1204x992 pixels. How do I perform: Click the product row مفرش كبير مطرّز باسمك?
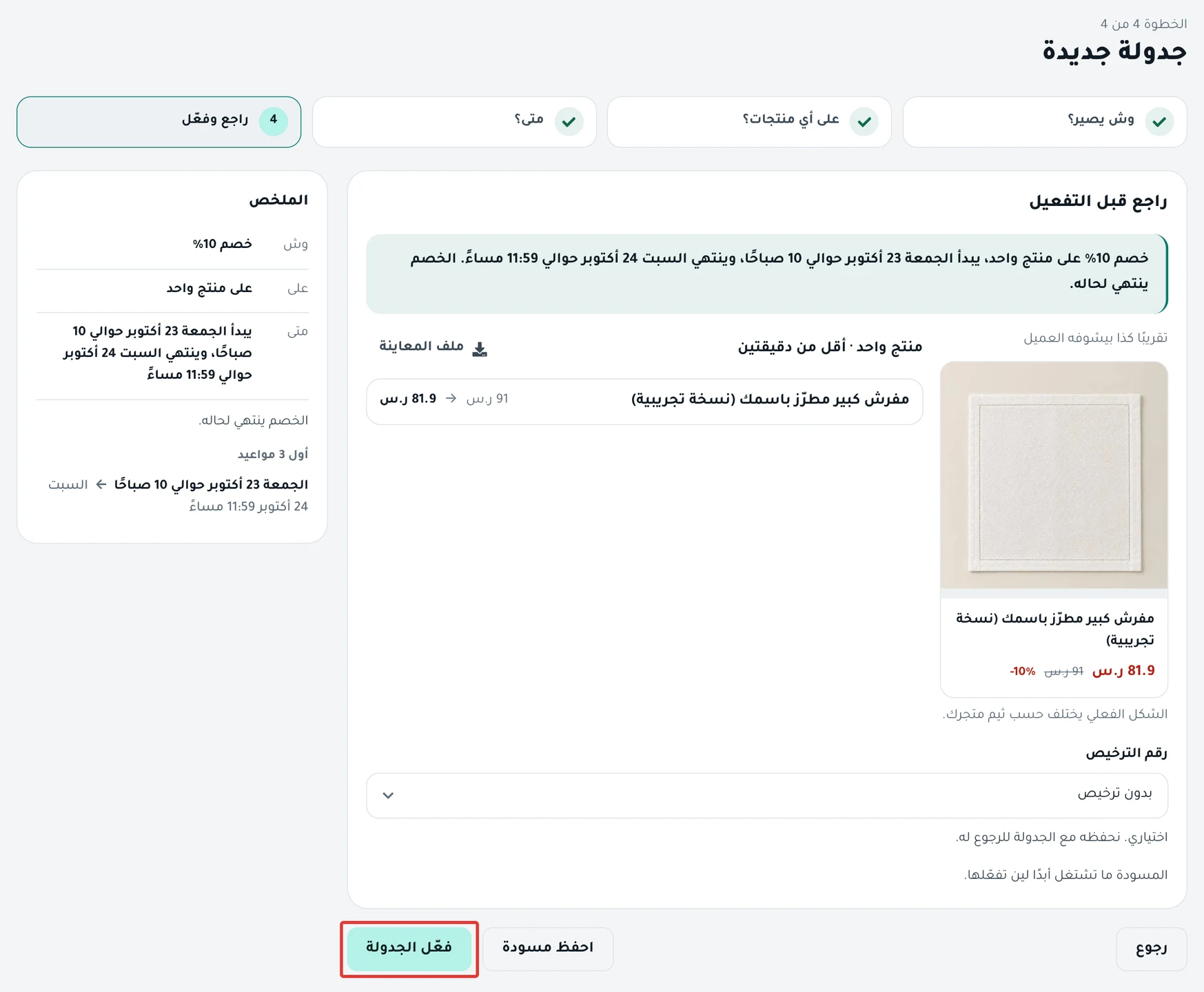click(644, 401)
